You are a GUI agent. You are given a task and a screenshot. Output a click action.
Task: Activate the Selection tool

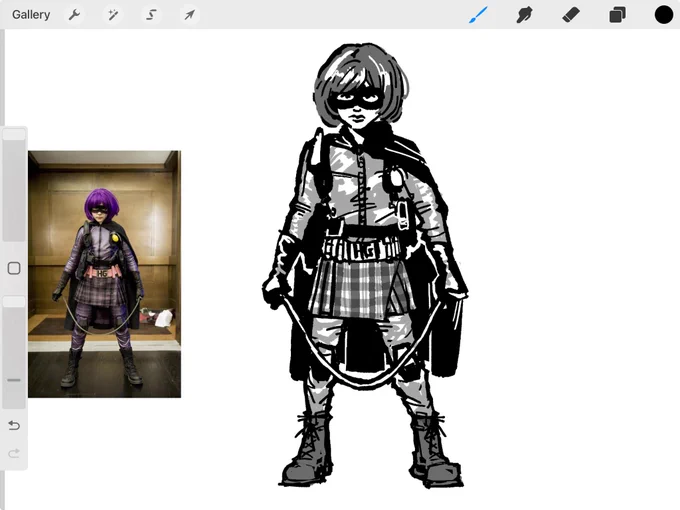(x=151, y=15)
